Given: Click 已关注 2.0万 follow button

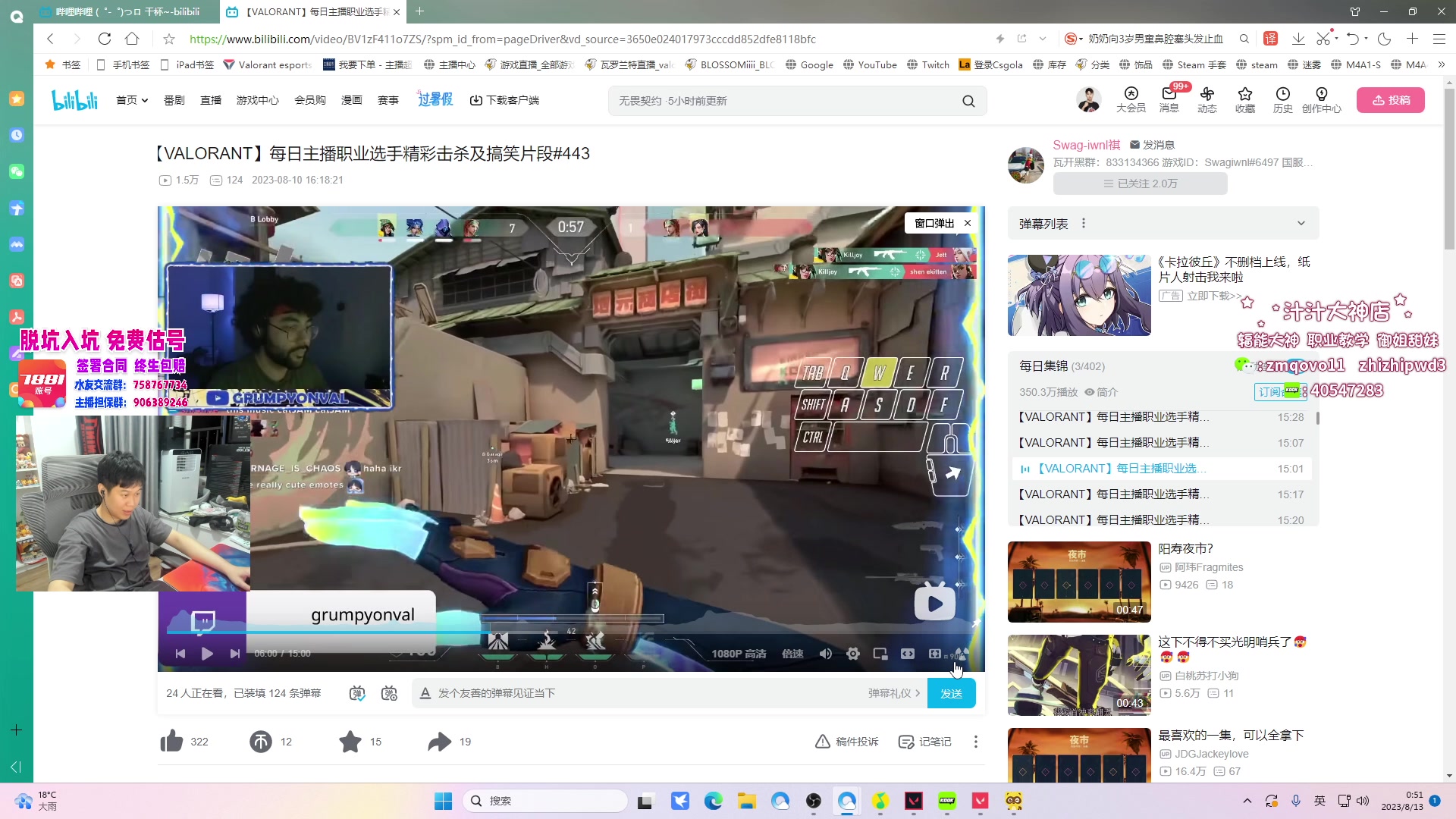Looking at the screenshot, I should pos(1140,184).
